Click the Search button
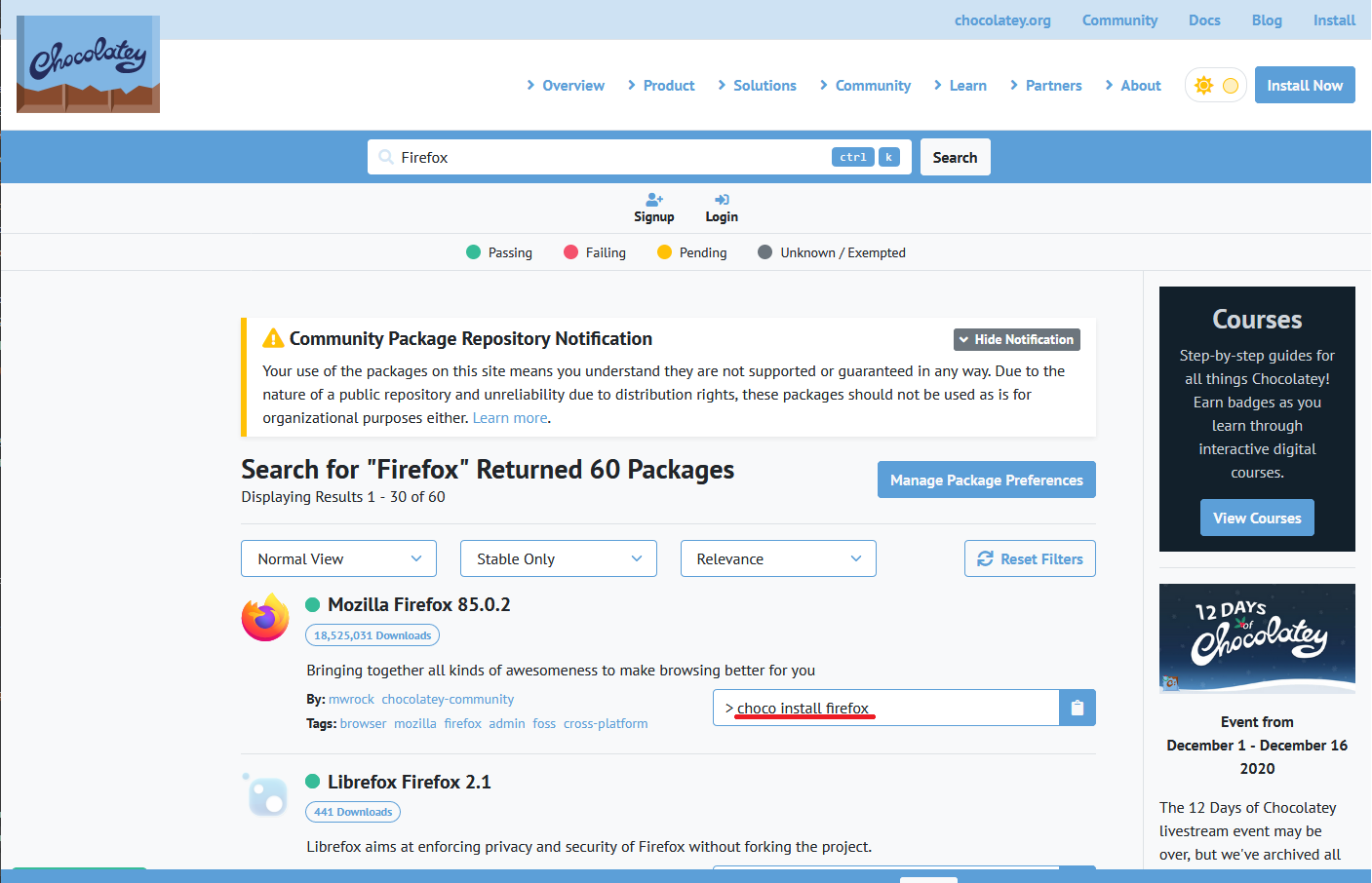The width and height of the screenshot is (1372, 883). 955,157
